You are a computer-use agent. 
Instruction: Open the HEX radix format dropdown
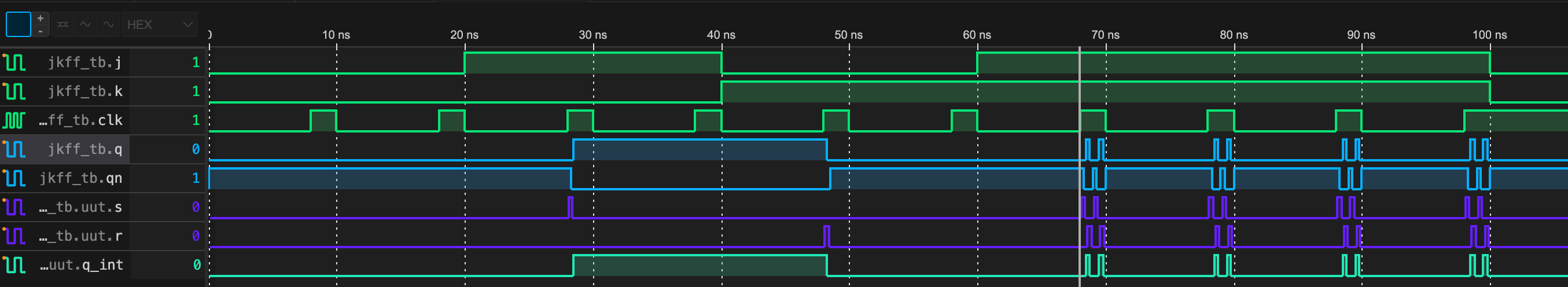pyautogui.click(x=160, y=24)
